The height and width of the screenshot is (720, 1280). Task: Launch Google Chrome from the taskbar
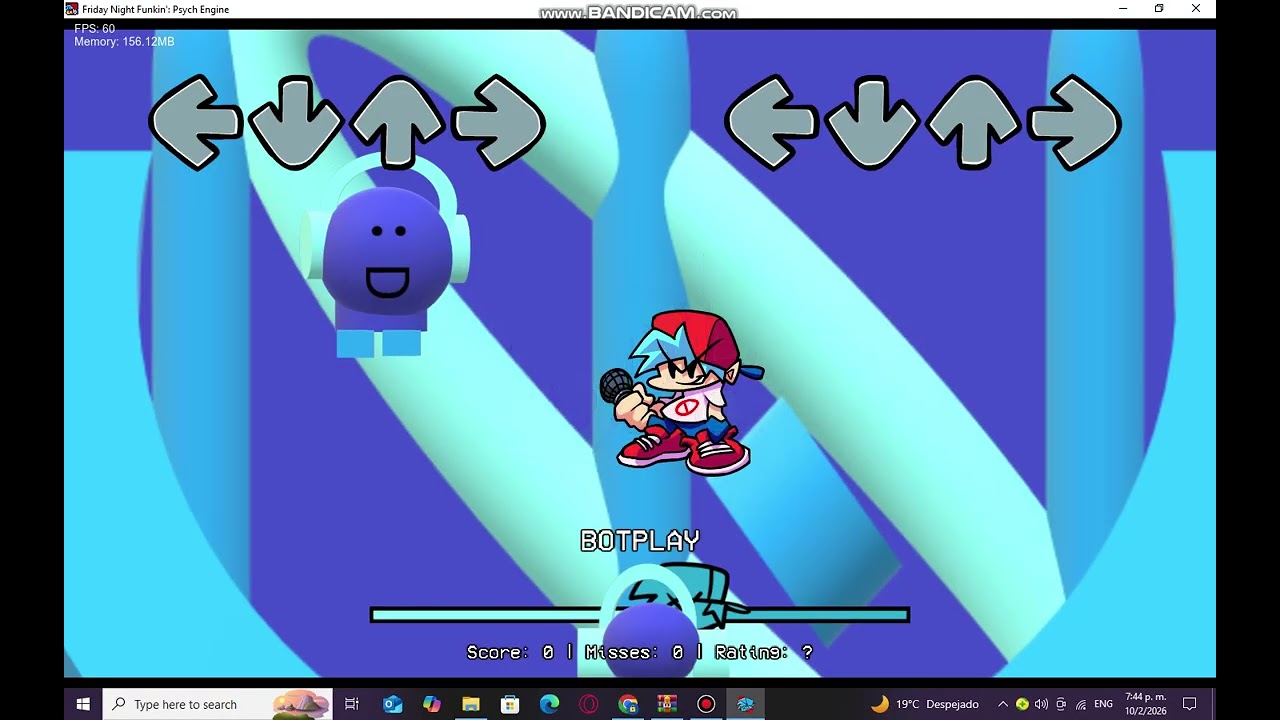[628, 704]
